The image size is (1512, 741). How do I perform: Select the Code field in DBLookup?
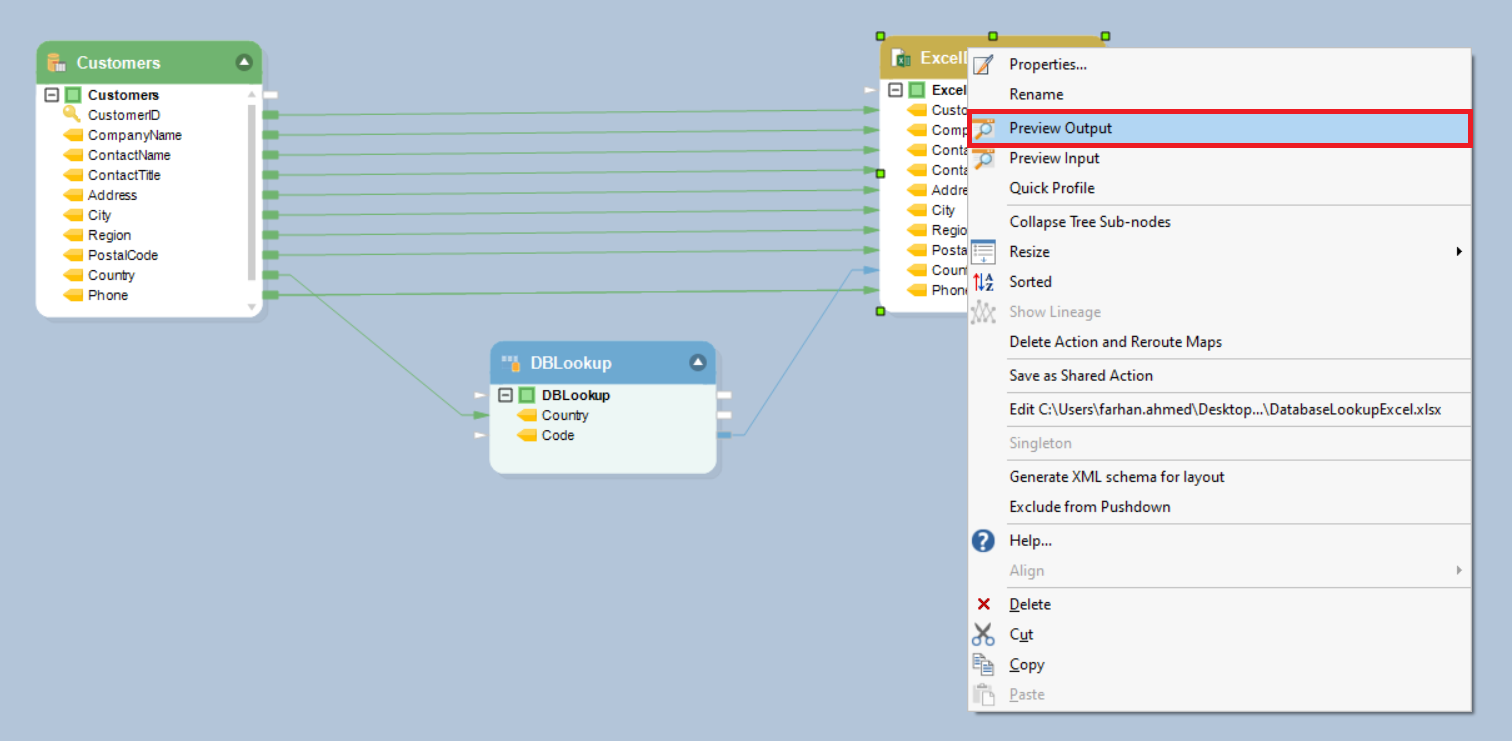pyautogui.click(x=557, y=435)
